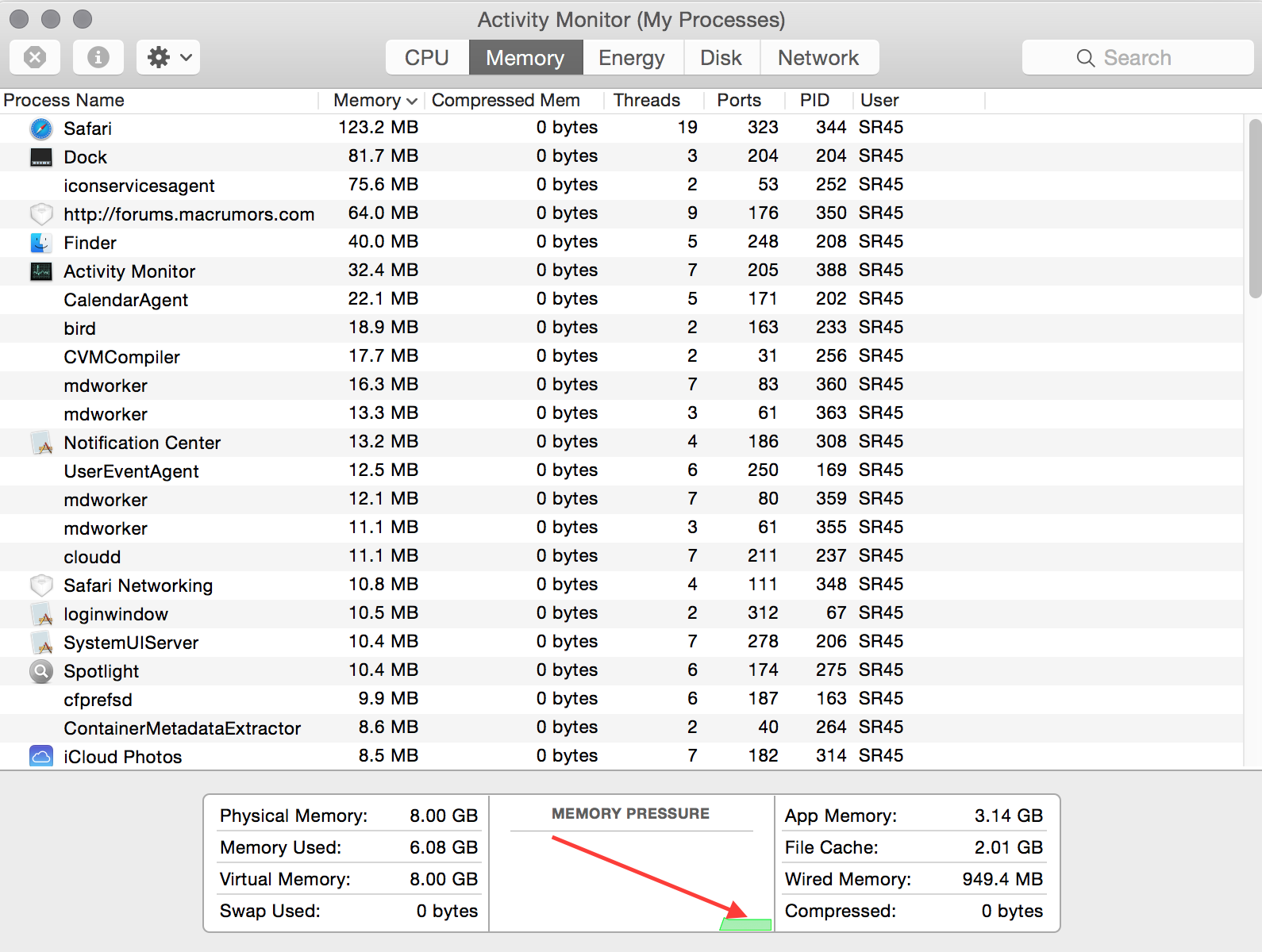Click the Finder face icon
The height and width of the screenshot is (952, 1262).
coord(41,243)
